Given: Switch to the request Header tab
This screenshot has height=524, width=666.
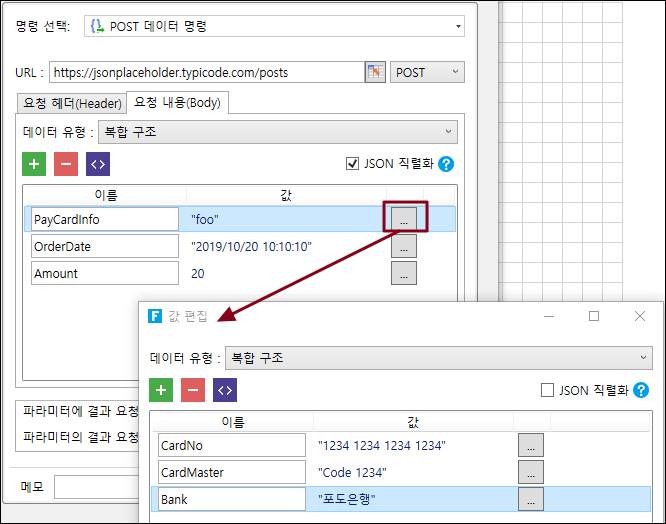Looking at the screenshot, I should coord(72,103).
